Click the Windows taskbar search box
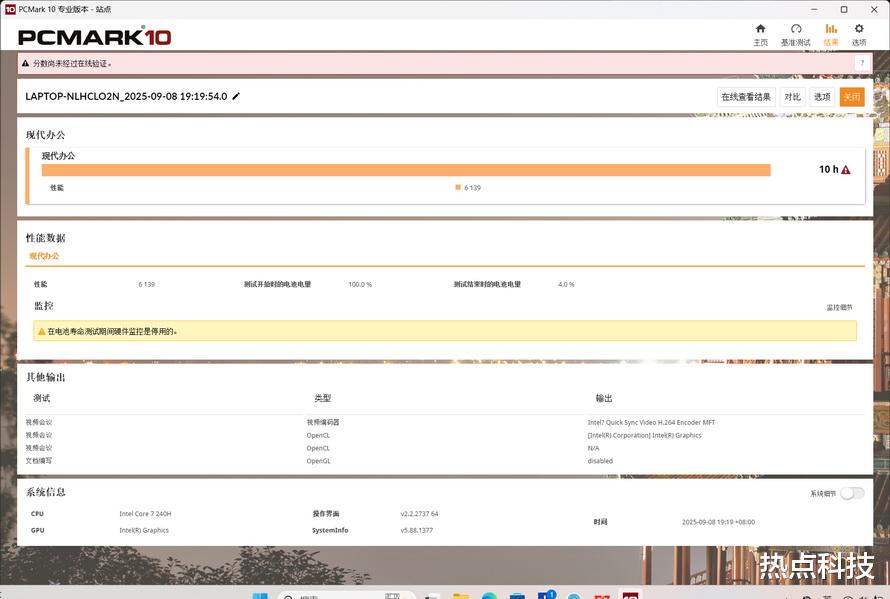 (x=346, y=595)
